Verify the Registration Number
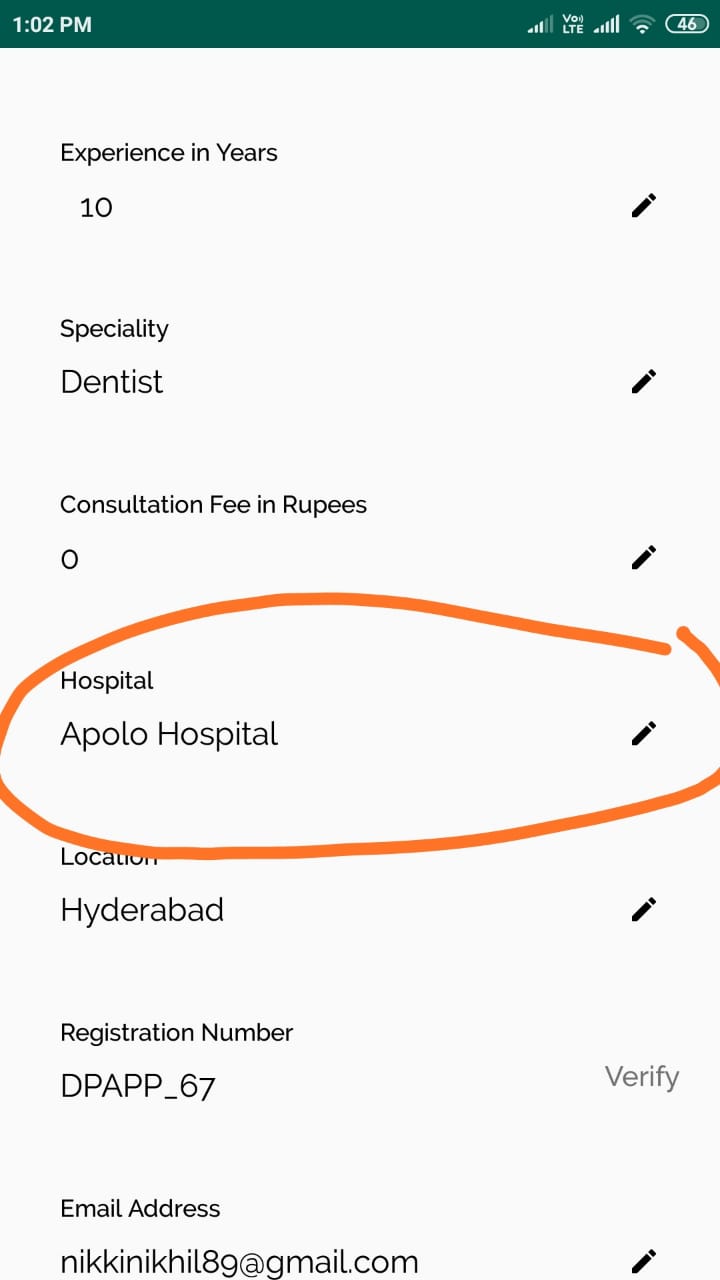Screen dimensions: 720x1280 pos(641,1077)
